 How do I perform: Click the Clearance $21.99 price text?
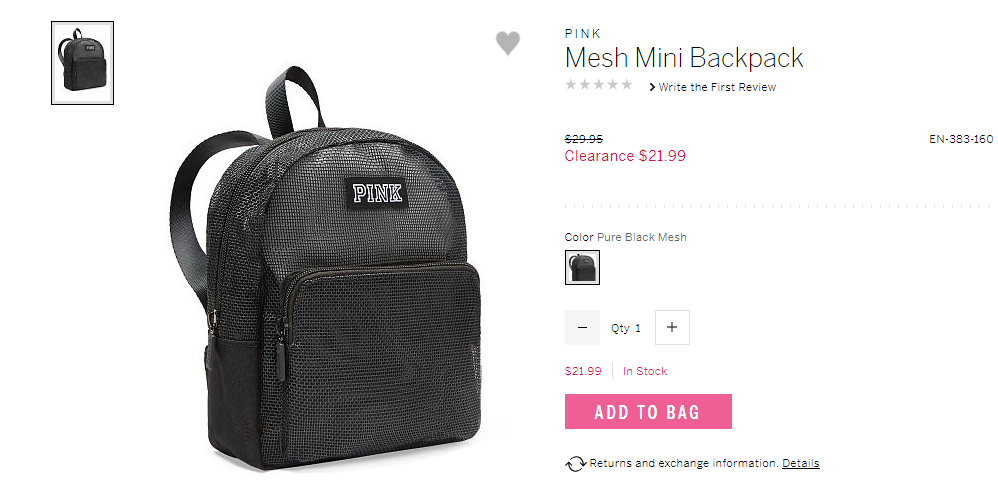625,156
